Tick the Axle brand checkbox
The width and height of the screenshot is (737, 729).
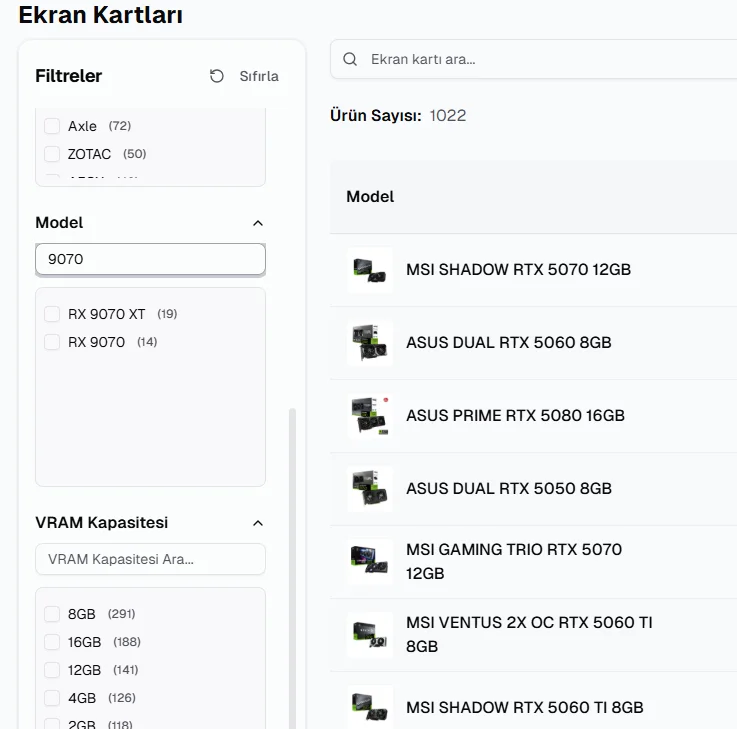click(x=52, y=126)
